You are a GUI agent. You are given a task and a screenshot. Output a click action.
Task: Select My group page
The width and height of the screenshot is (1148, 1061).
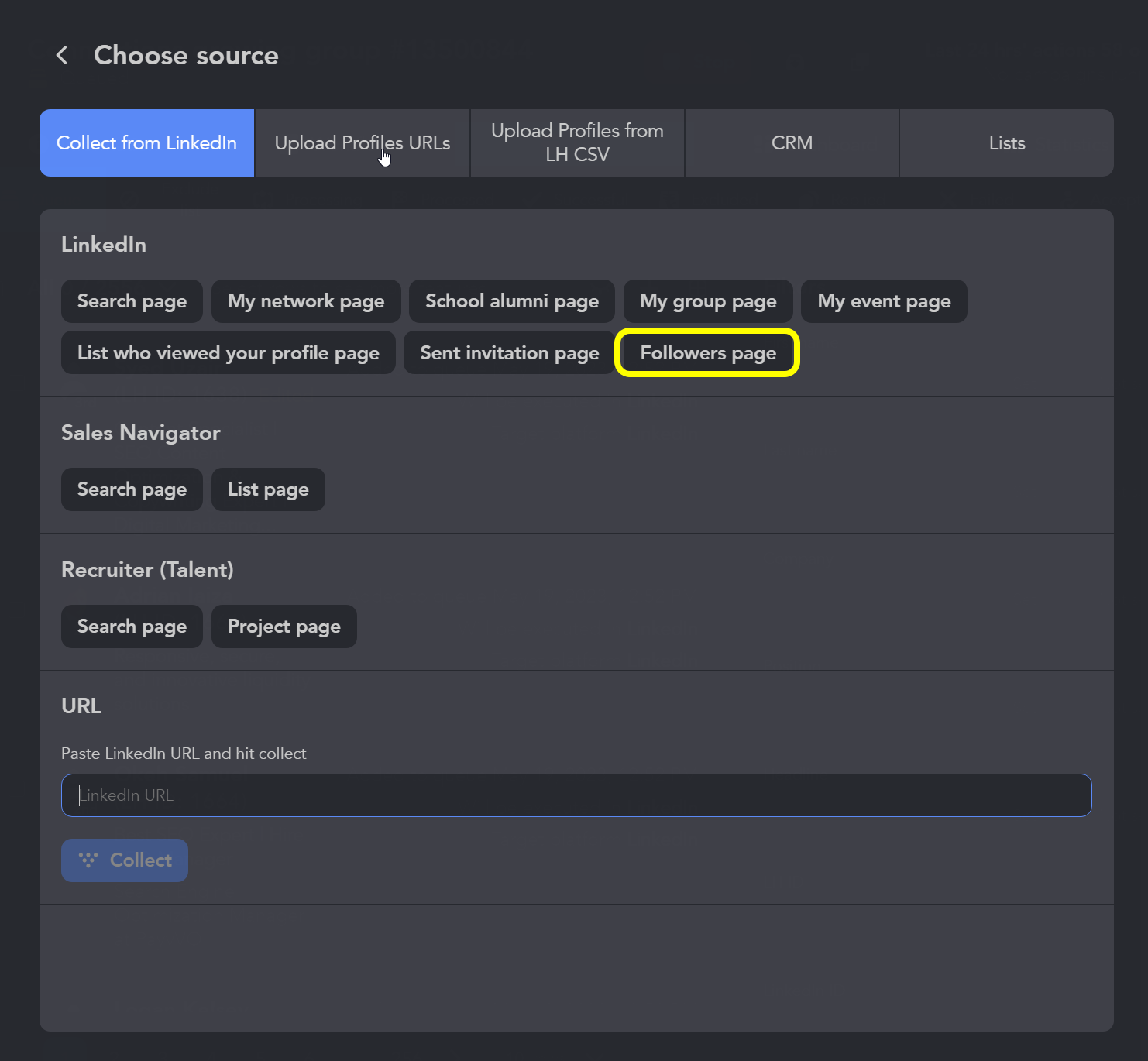[708, 301]
